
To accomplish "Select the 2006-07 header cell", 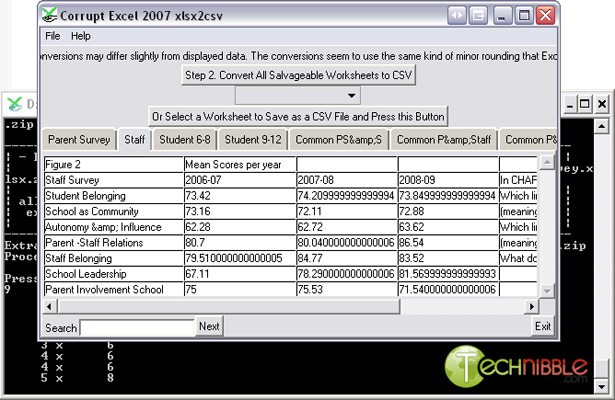I will click(240, 180).
